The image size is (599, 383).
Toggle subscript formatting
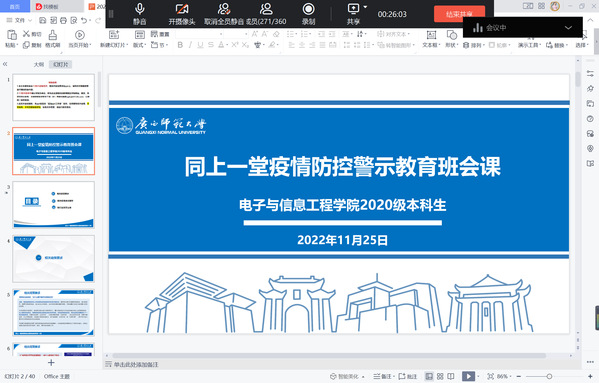[245, 45]
